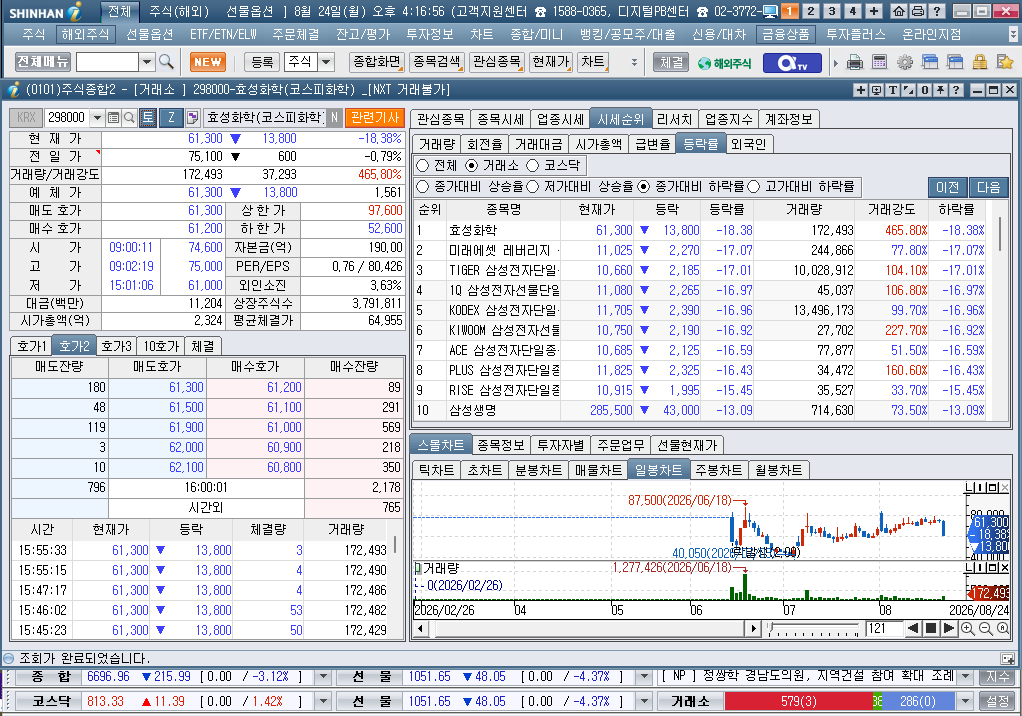Screen dimensions: 1022x716
Task: Open the 거래소 579(3) bar dropdown
Action: pyautogui.click(x=966, y=702)
